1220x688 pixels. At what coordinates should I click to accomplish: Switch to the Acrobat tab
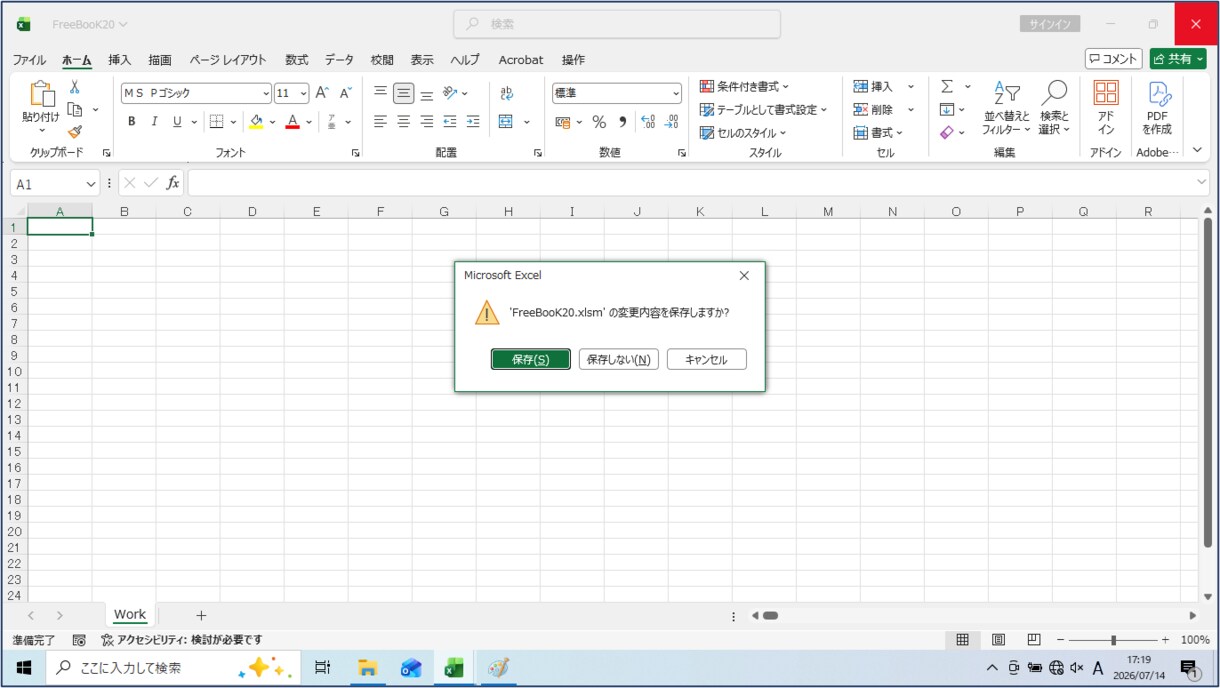tap(521, 60)
